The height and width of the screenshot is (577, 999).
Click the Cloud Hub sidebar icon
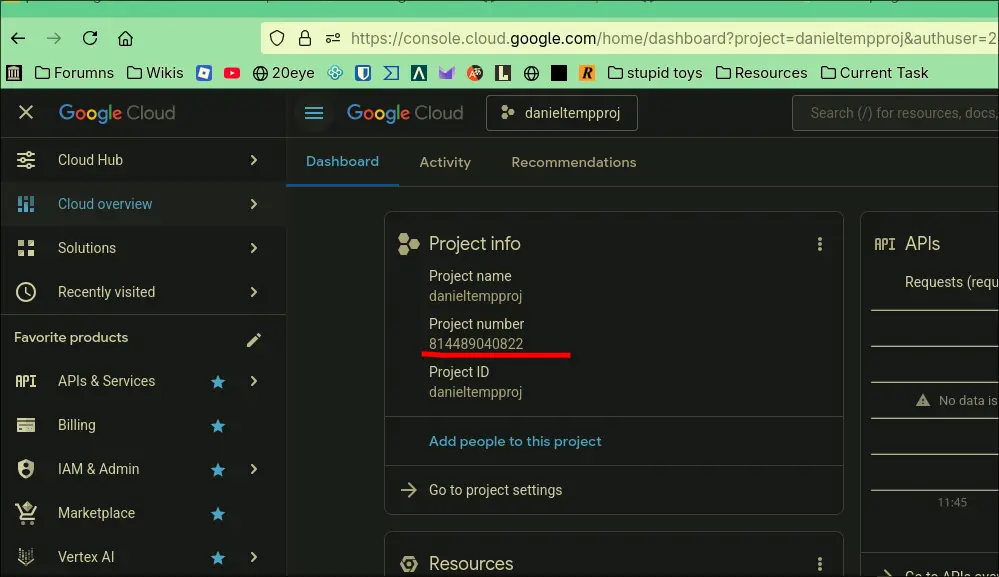tap(26, 160)
